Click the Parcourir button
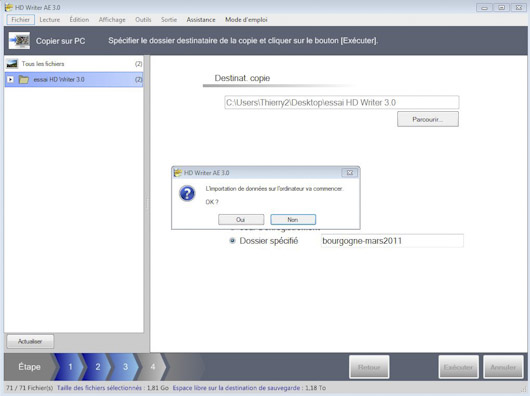Image resolution: width=530 pixels, height=396 pixels. pyautogui.click(x=428, y=119)
